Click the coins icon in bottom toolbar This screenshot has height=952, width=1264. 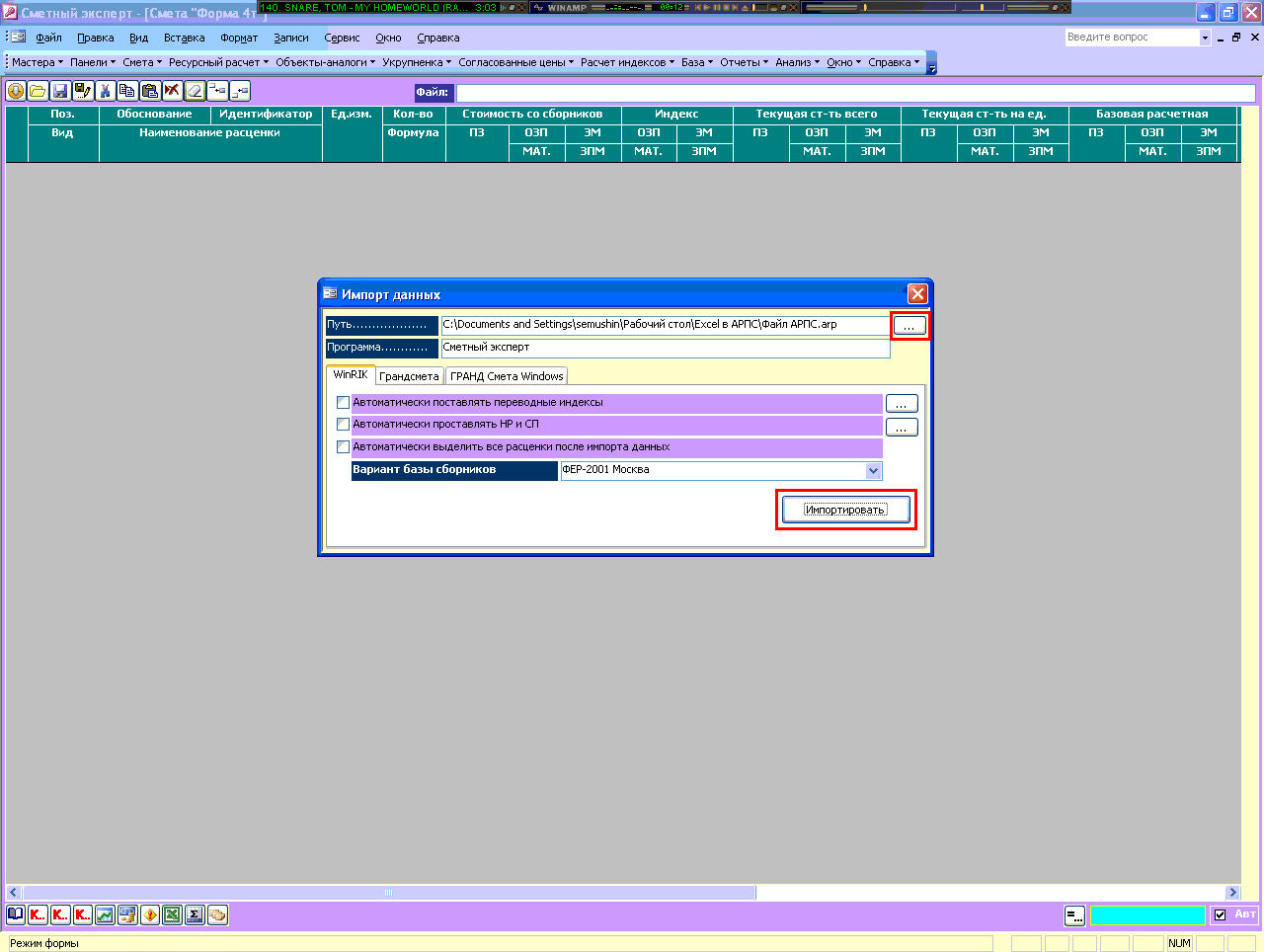click(x=217, y=914)
